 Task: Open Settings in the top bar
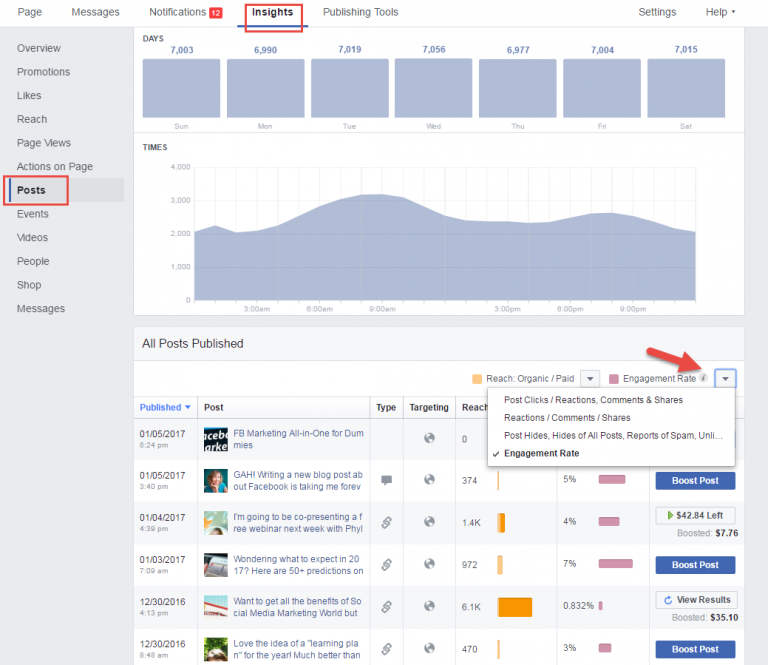(x=657, y=12)
